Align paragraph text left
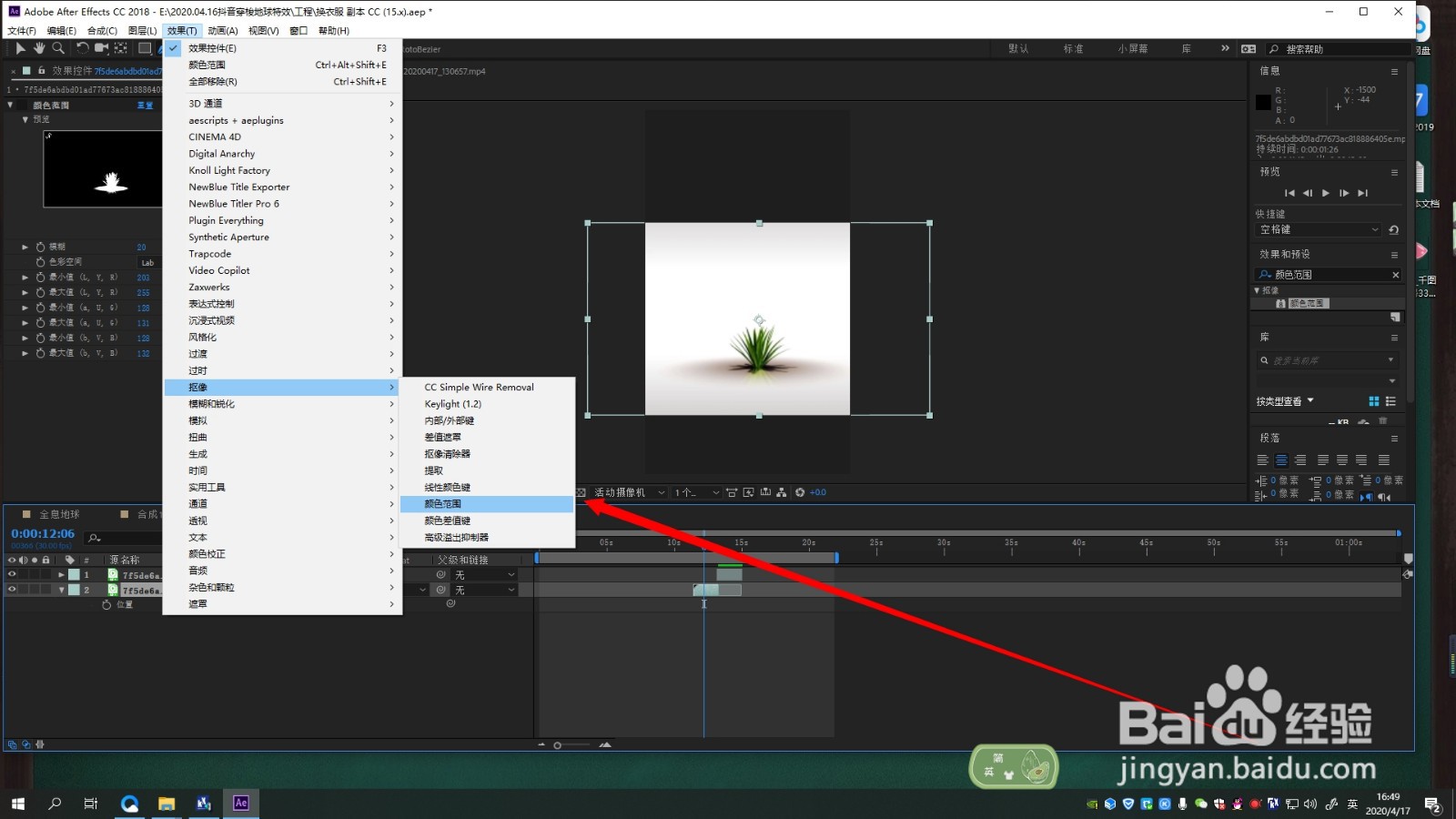Viewport: 1456px width, 819px height. (x=1262, y=460)
